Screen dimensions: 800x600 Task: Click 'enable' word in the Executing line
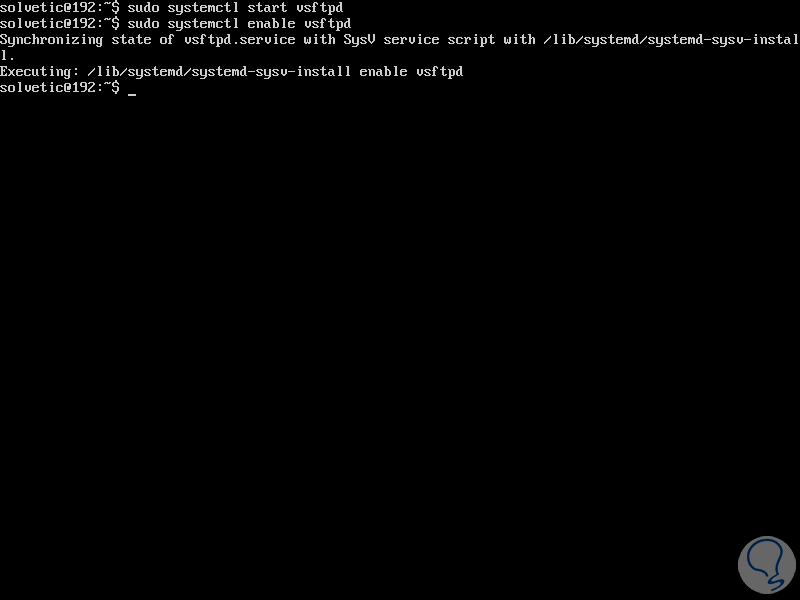tap(383, 71)
